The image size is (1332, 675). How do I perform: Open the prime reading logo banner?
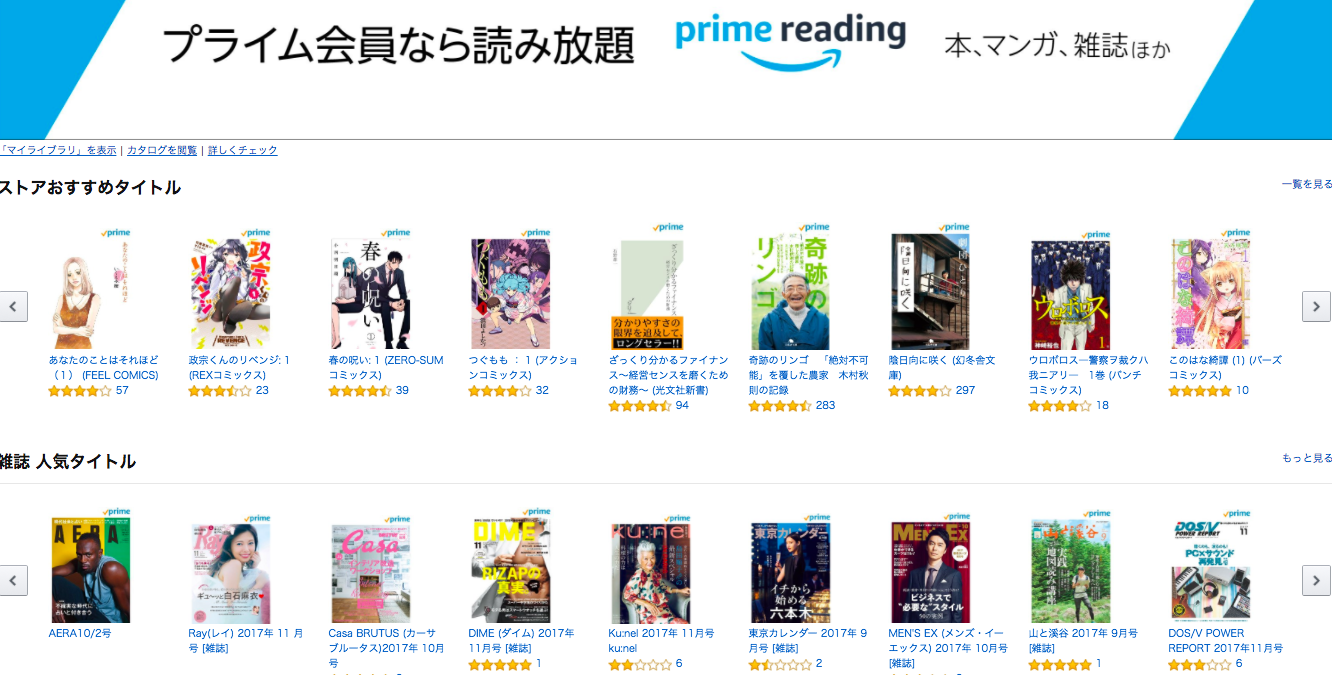point(790,43)
